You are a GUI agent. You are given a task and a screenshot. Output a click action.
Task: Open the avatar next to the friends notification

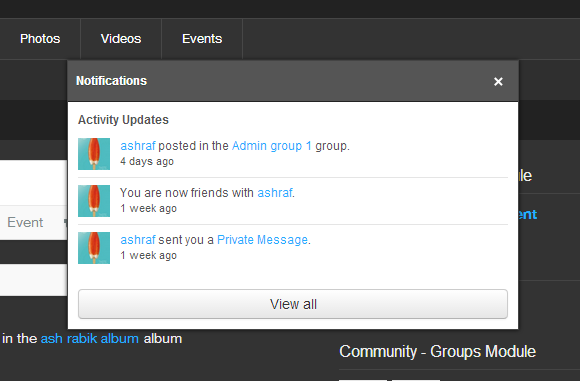click(x=94, y=201)
